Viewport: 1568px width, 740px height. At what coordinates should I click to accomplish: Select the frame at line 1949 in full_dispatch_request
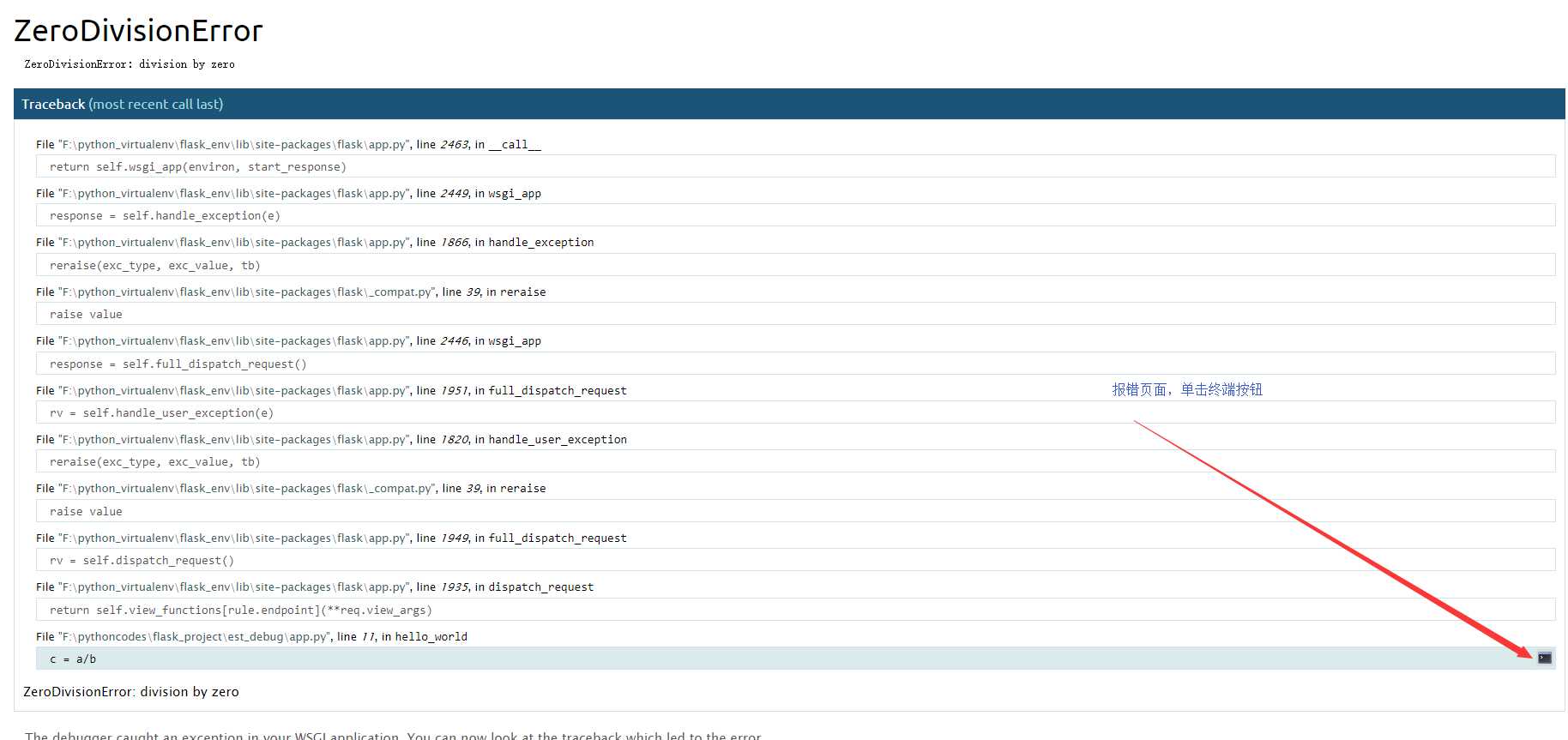(x=331, y=538)
